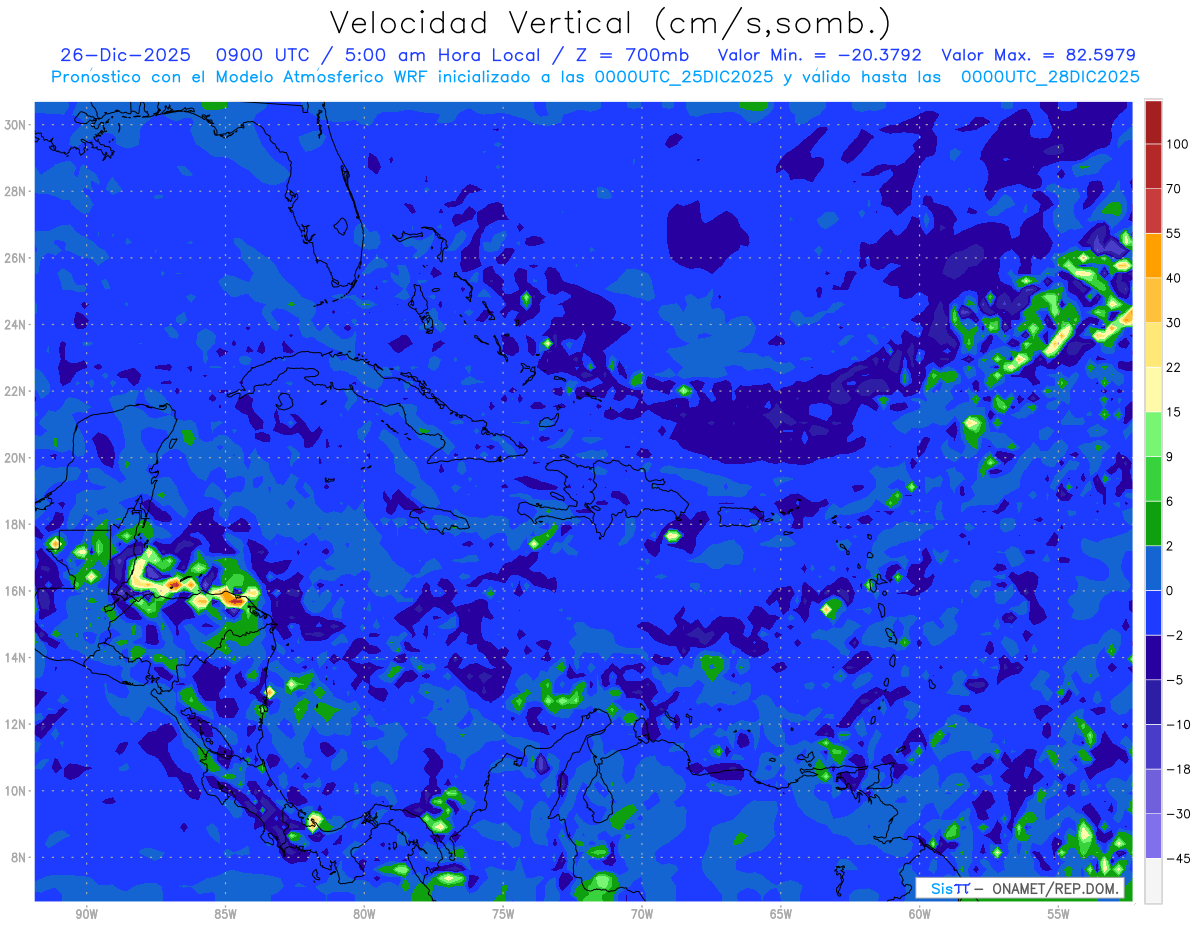Image resolution: width=1200 pixels, height=927 pixels.
Task: Select the 'Z = 700mb' level label
Action: pos(632,55)
